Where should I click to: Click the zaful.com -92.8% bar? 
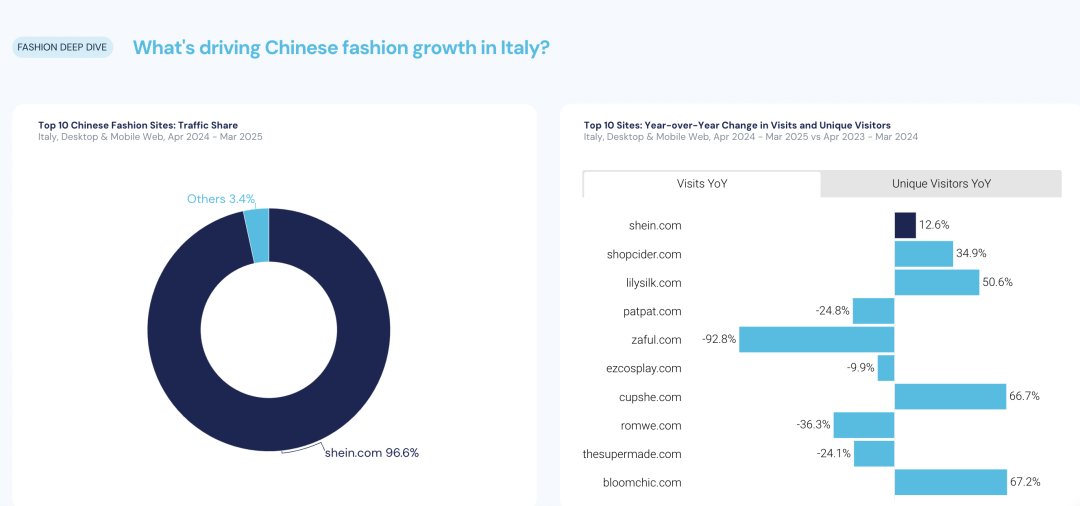[x=817, y=339]
